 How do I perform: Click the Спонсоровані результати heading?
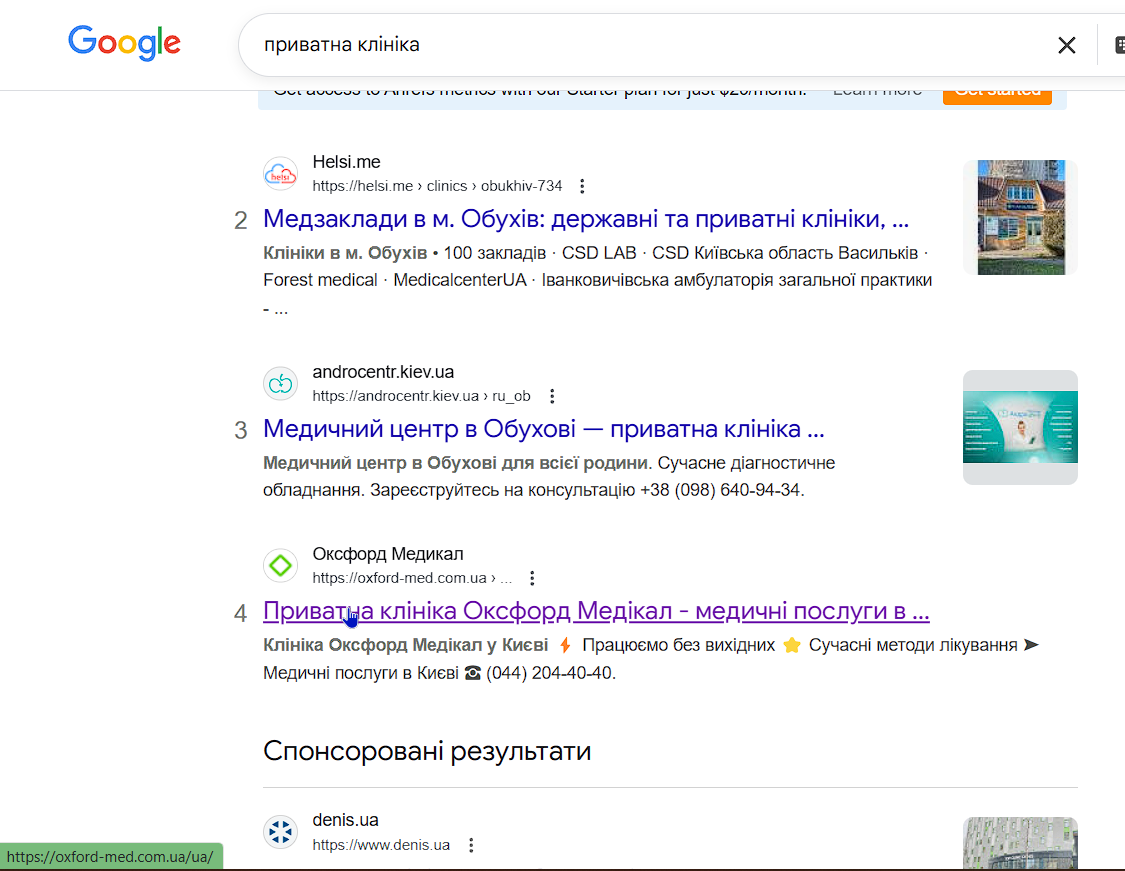(427, 751)
